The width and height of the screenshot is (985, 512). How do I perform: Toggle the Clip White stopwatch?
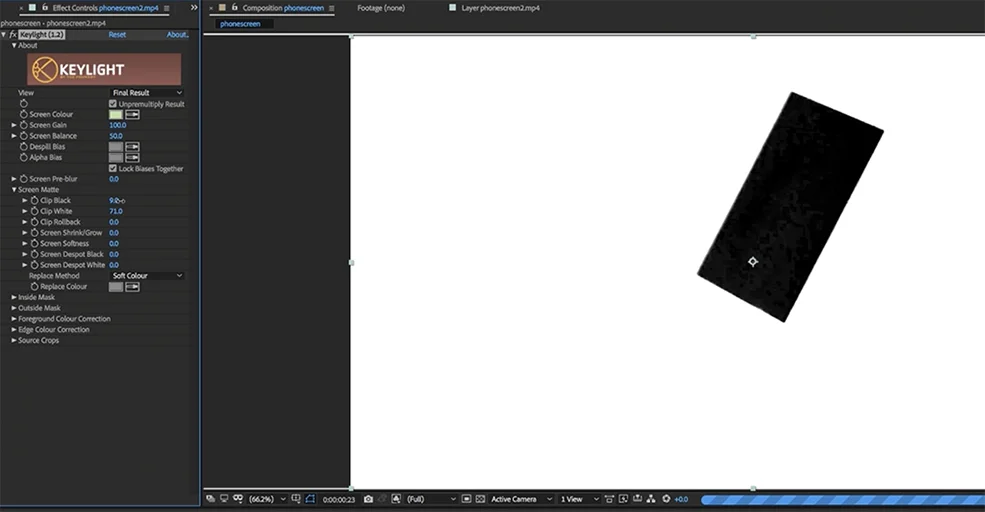point(35,211)
